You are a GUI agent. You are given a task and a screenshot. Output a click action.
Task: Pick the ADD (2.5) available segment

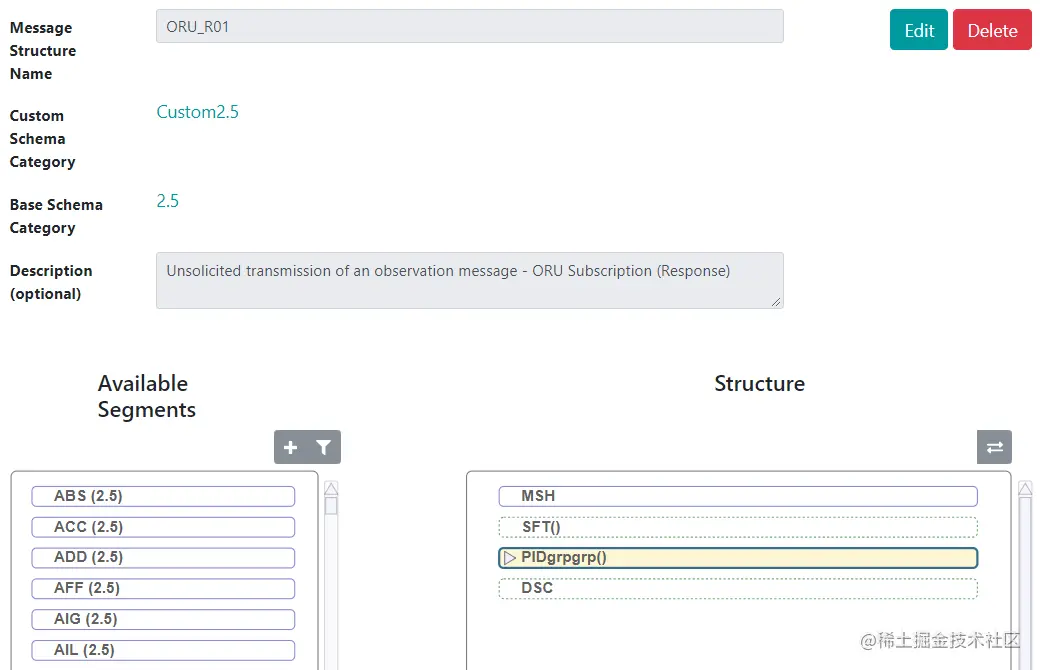pyautogui.click(x=163, y=557)
